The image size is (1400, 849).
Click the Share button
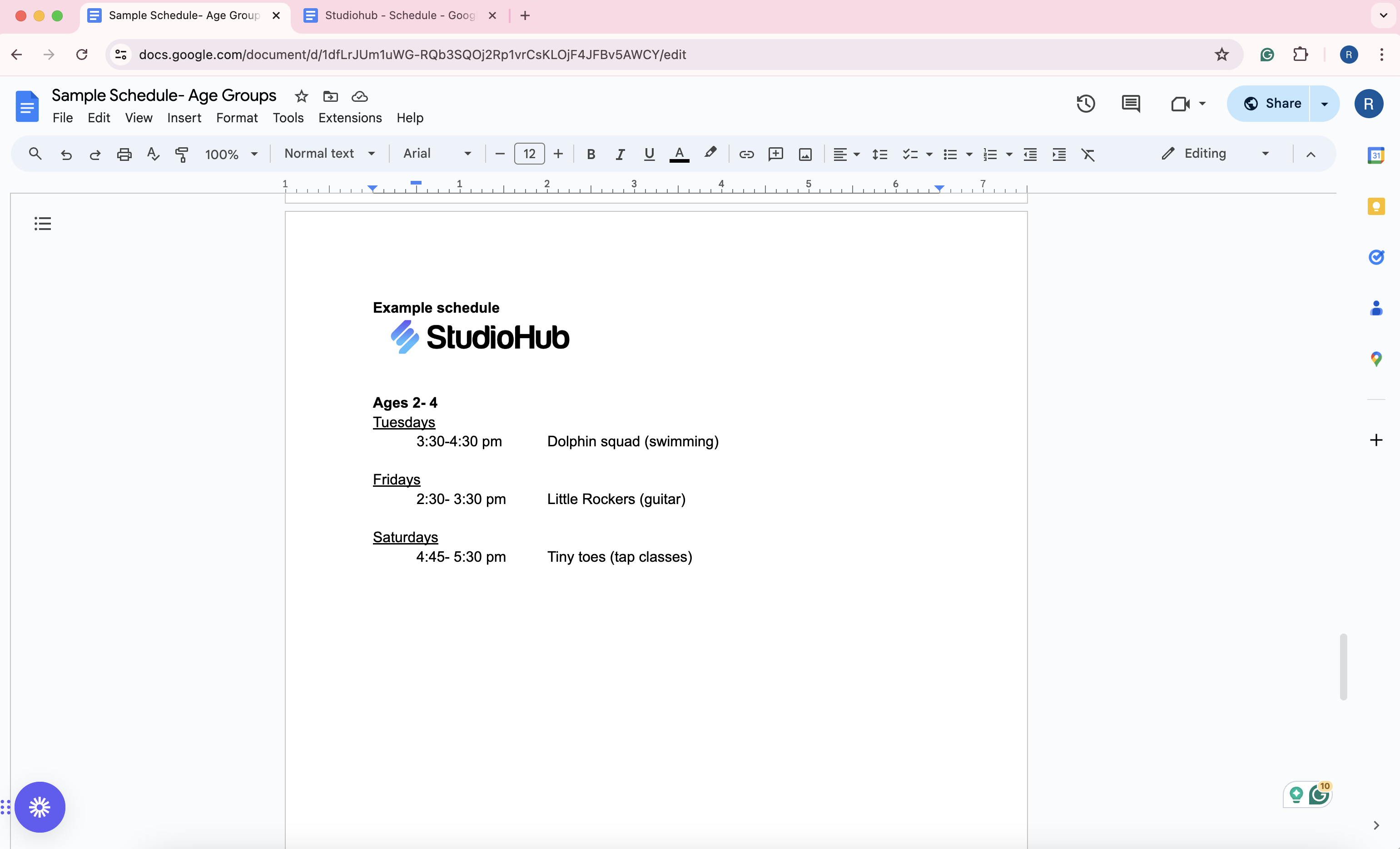click(1271, 104)
